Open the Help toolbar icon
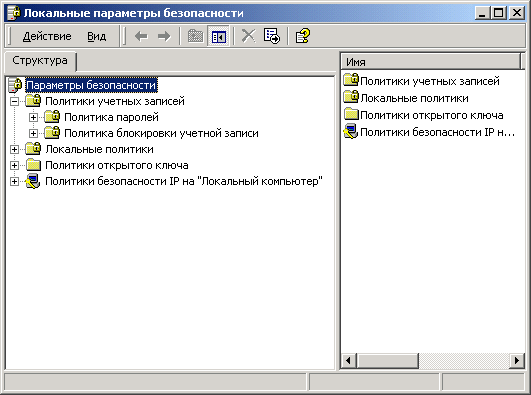This screenshot has width=531, height=395. tap(303, 36)
